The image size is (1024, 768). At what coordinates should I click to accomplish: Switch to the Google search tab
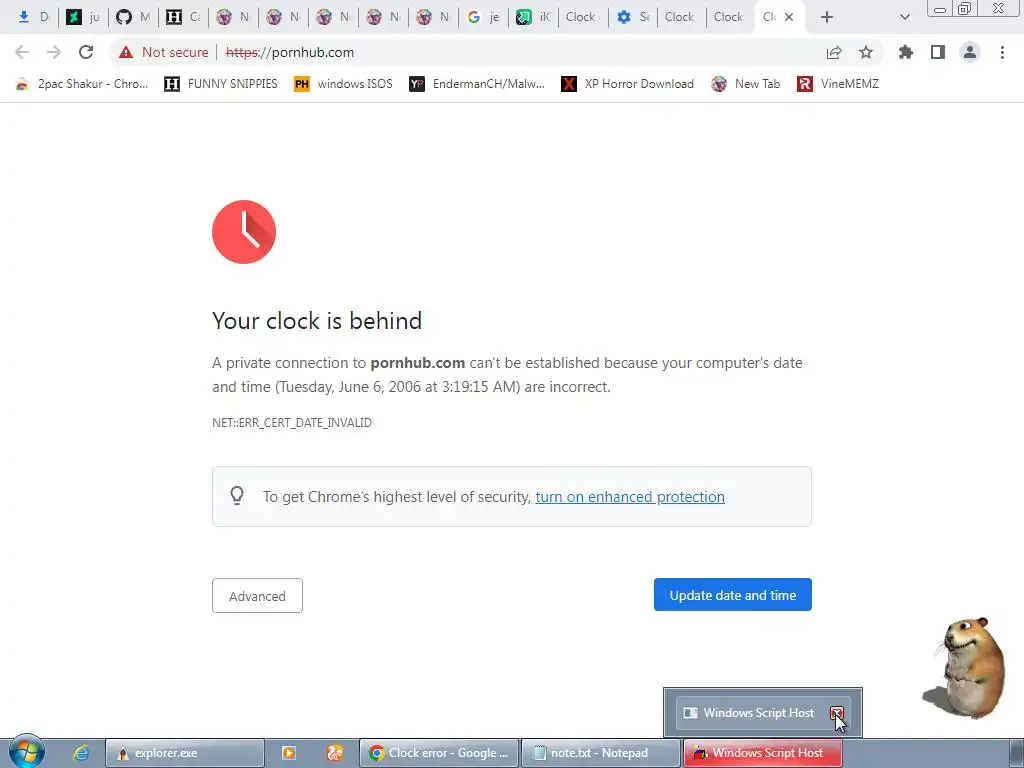pos(483,17)
